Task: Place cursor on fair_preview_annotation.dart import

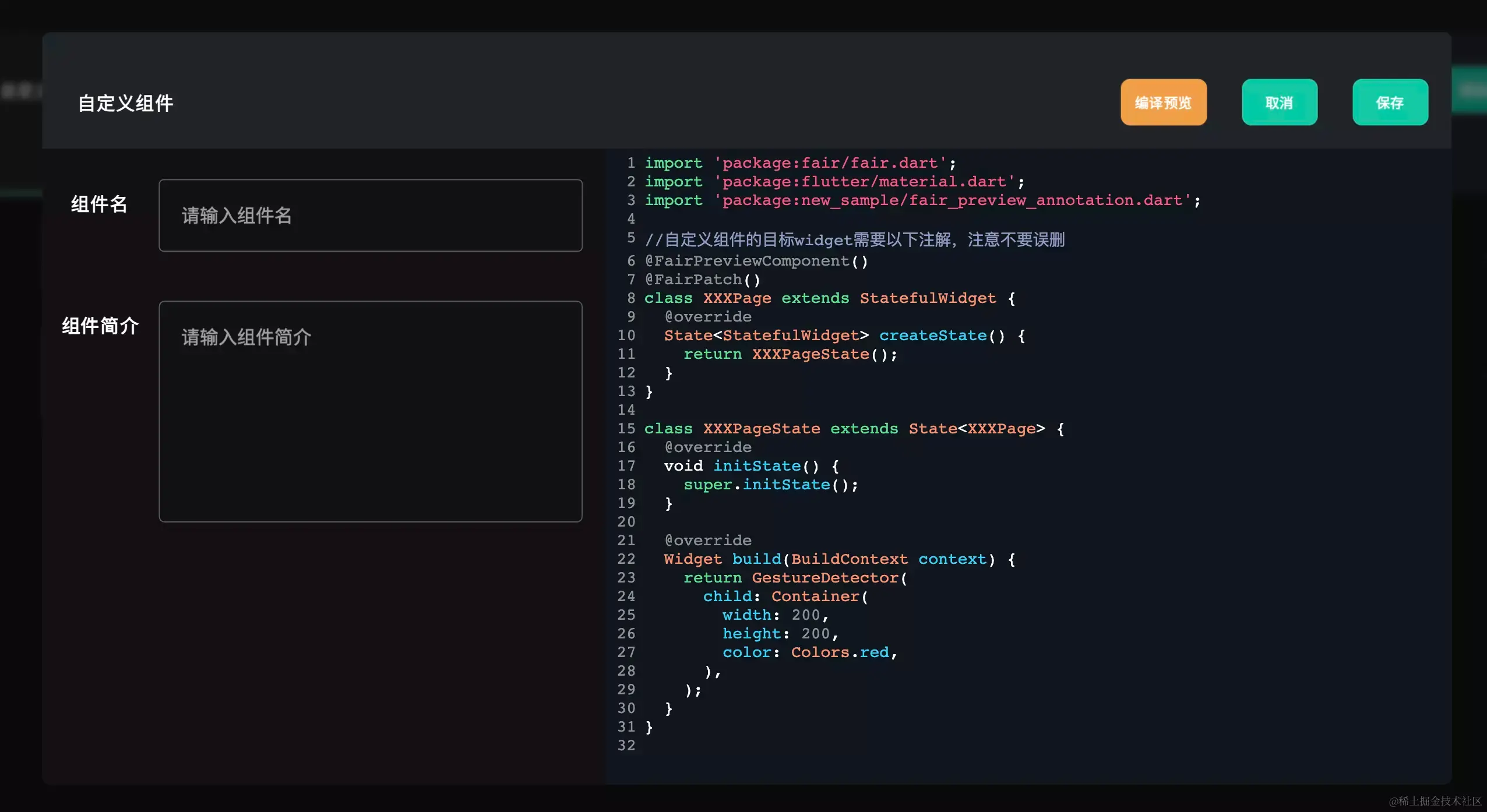Action: [952, 200]
